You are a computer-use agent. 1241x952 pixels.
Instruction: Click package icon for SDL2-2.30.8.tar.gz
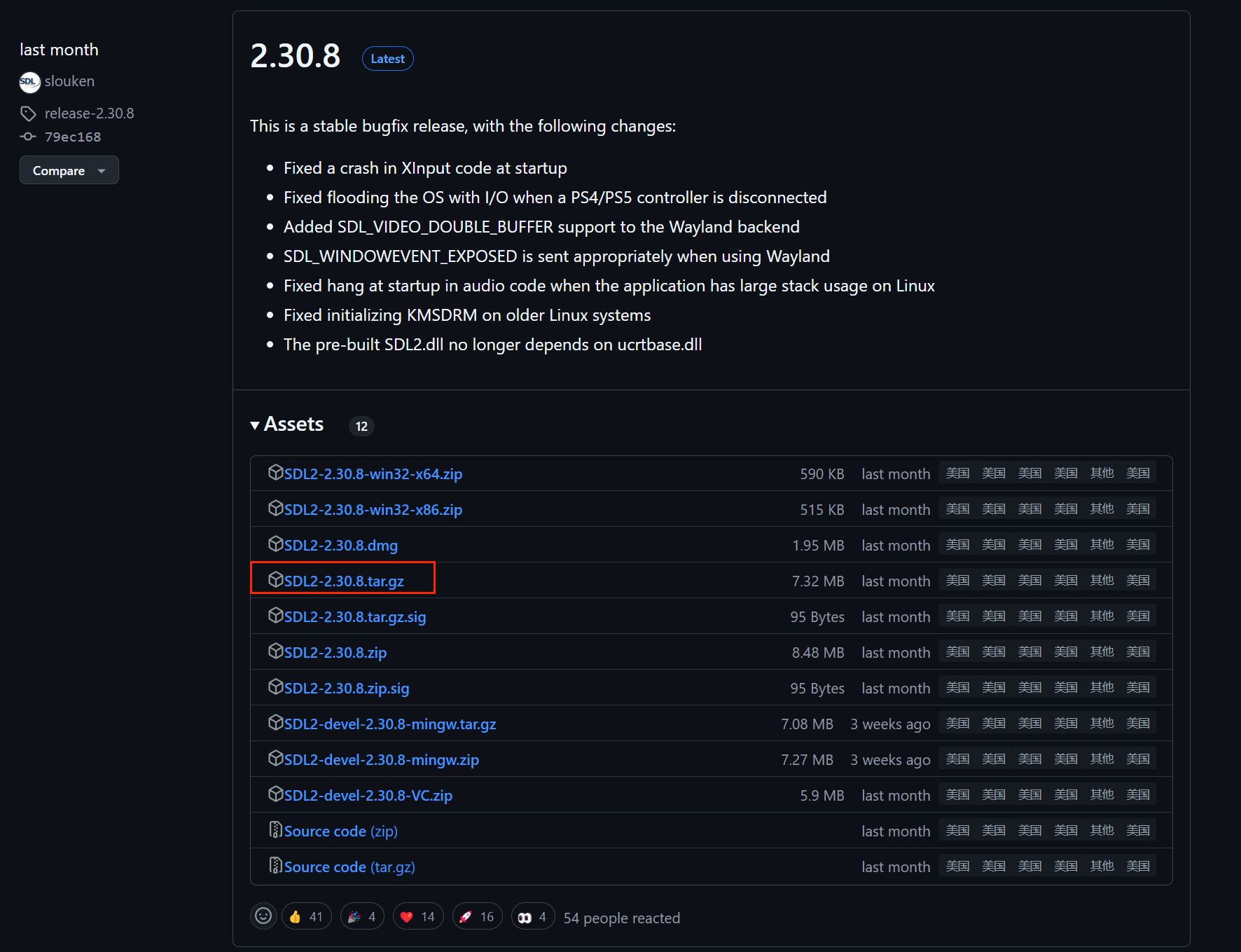(275, 580)
